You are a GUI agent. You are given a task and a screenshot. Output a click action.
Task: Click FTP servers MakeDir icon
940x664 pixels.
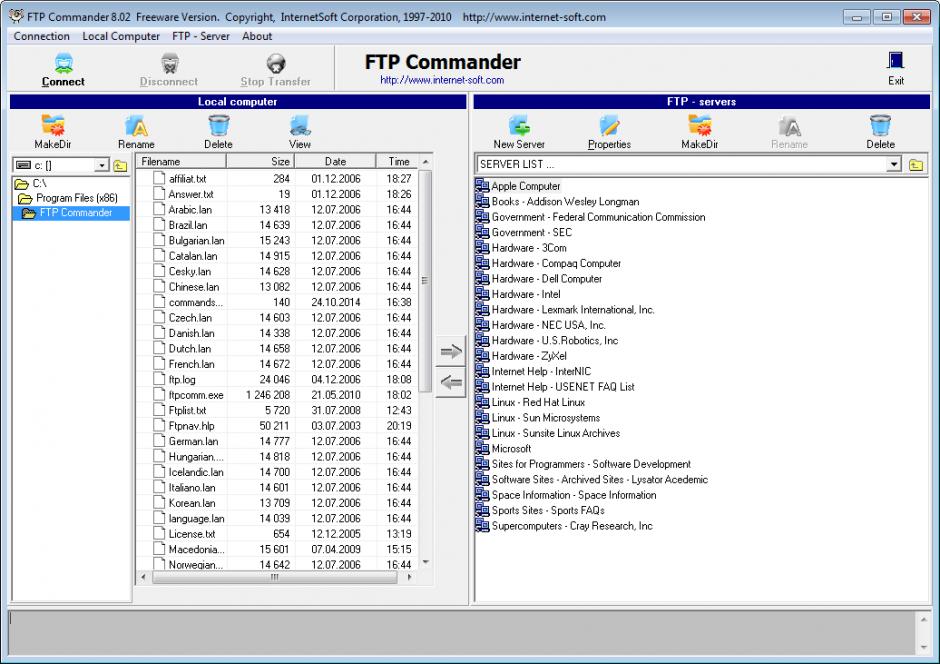click(700, 126)
